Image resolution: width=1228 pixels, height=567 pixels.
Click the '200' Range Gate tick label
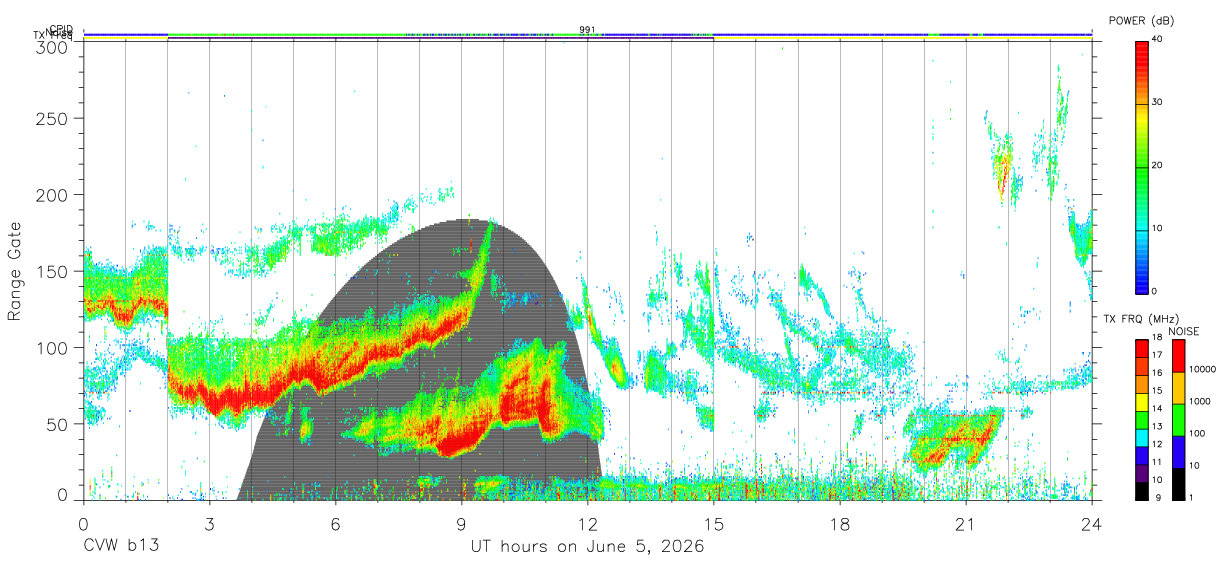coord(51,194)
